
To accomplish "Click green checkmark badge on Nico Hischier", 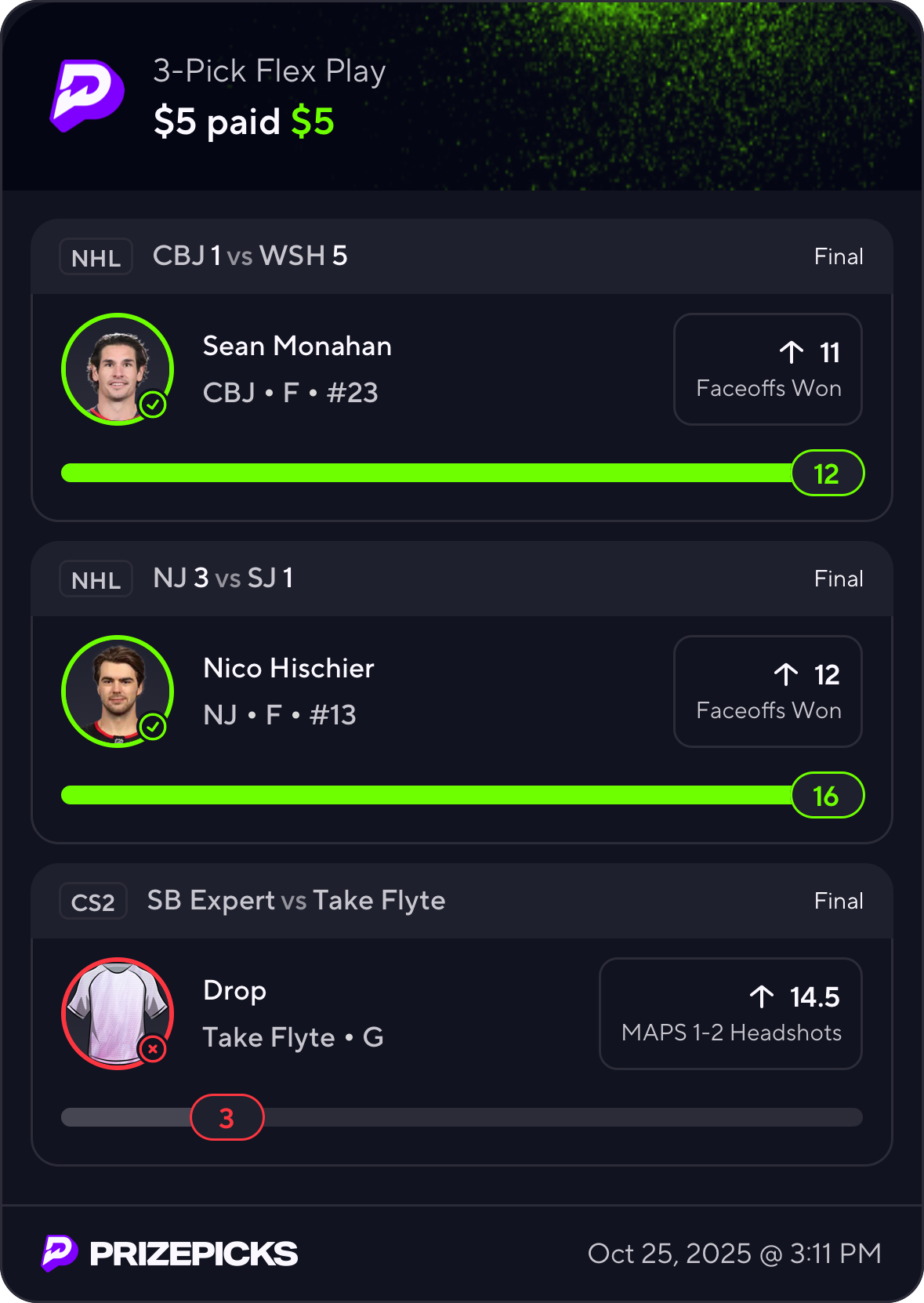I will tap(153, 727).
